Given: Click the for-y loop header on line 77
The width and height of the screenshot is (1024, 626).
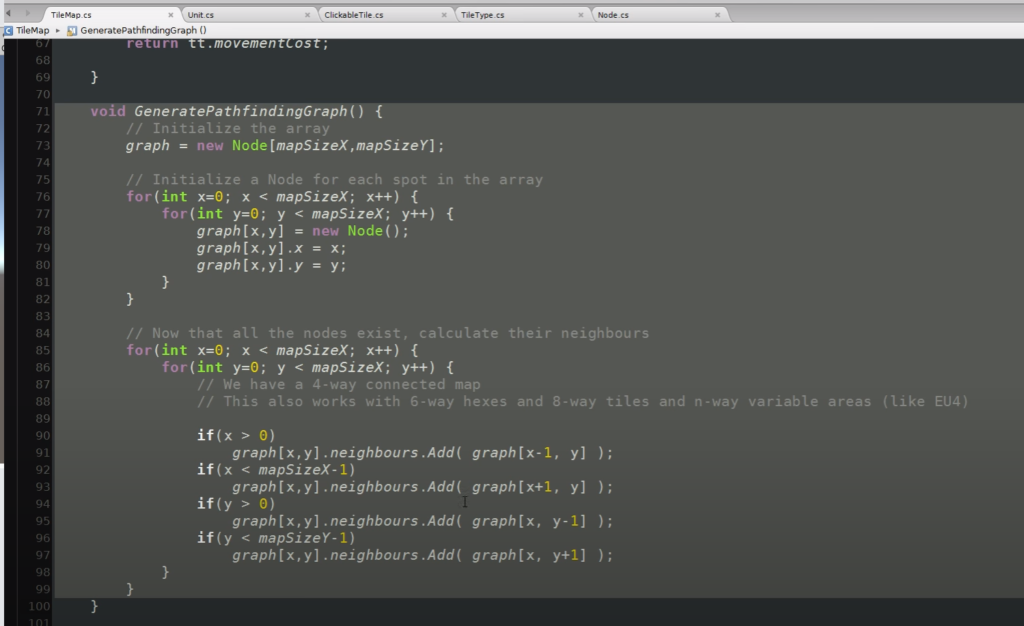Looking at the screenshot, I should (x=308, y=213).
